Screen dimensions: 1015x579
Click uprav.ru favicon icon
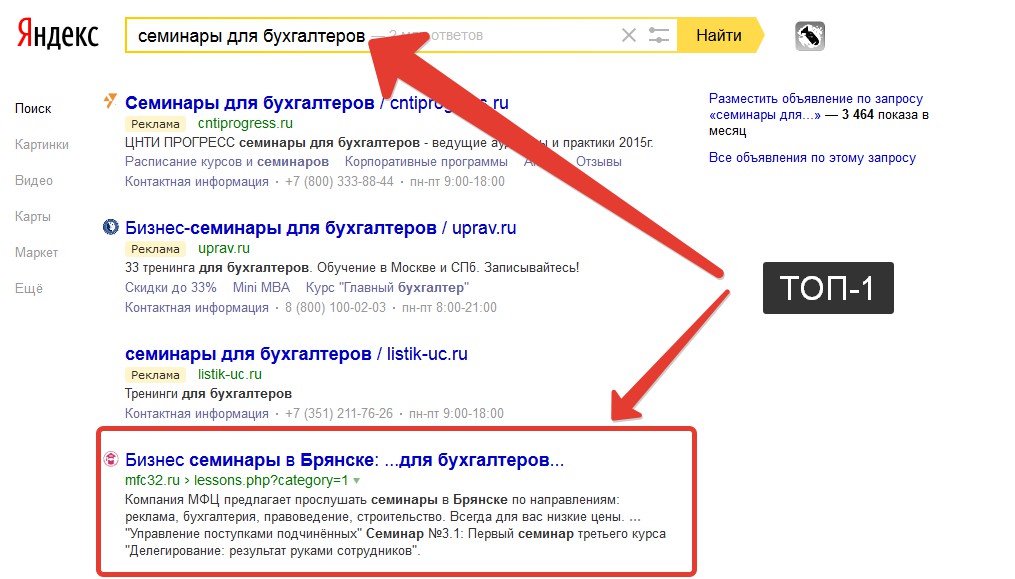(x=111, y=227)
